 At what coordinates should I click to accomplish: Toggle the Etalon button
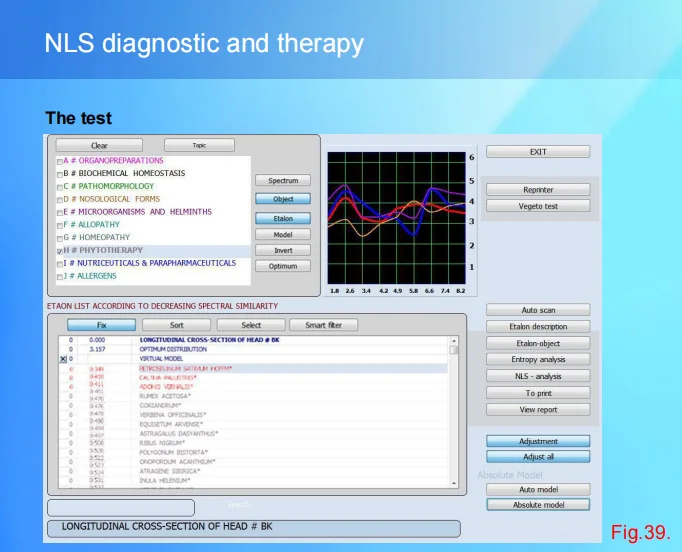[x=283, y=218]
